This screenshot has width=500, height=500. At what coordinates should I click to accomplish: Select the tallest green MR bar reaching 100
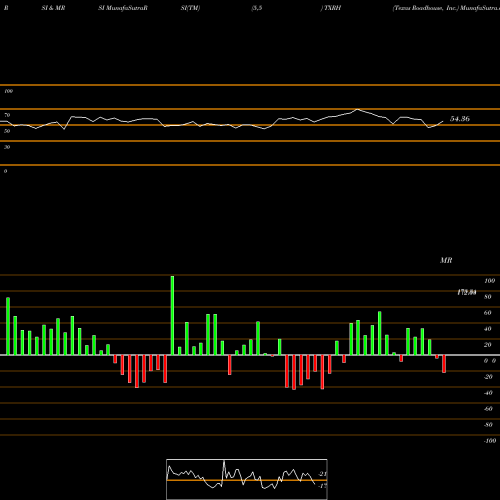(172, 315)
